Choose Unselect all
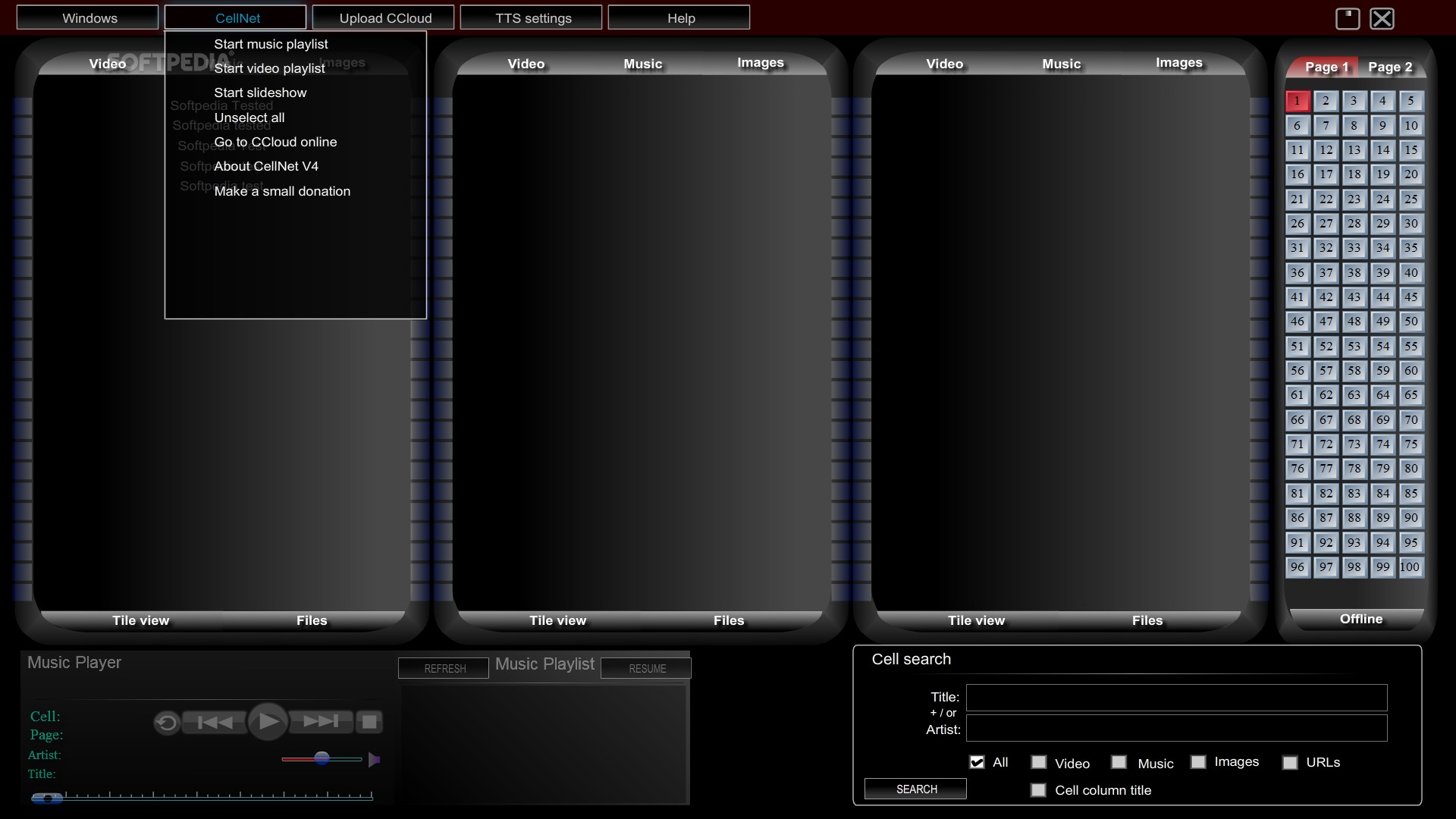Viewport: 1456px width, 819px height. click(x=249, y=118)
